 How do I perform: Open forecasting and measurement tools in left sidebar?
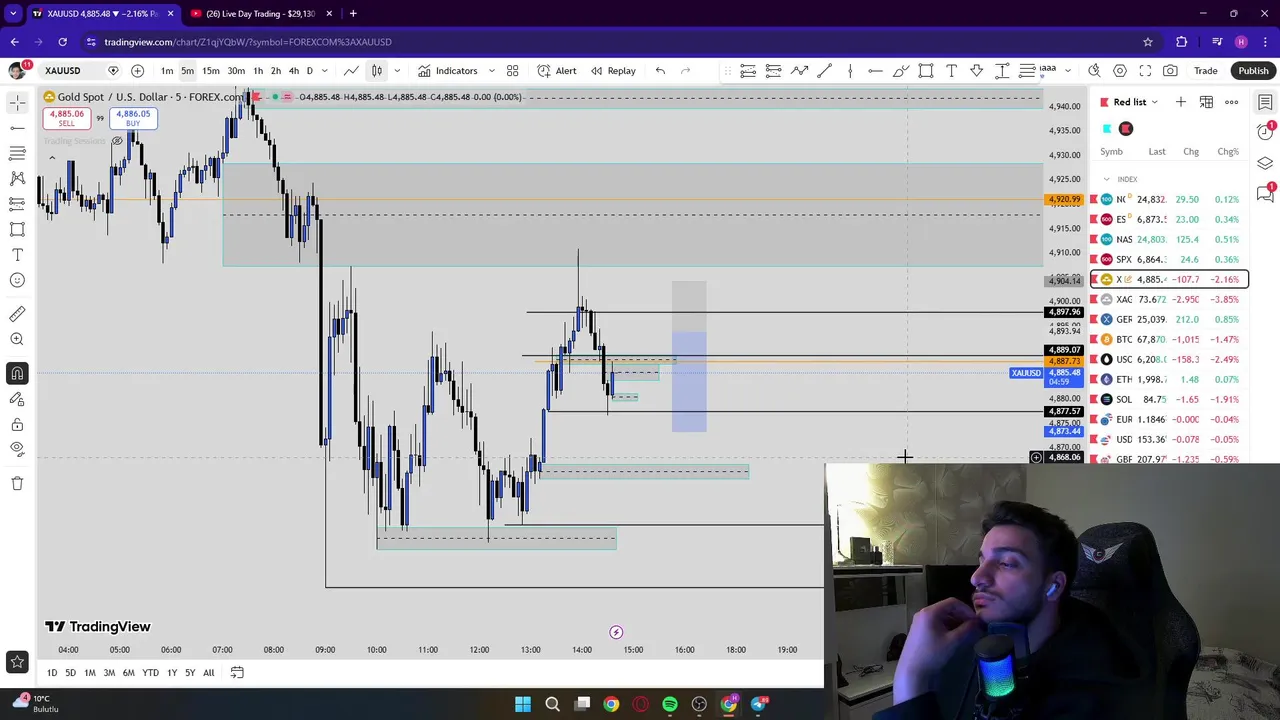(x=17, y=204)
